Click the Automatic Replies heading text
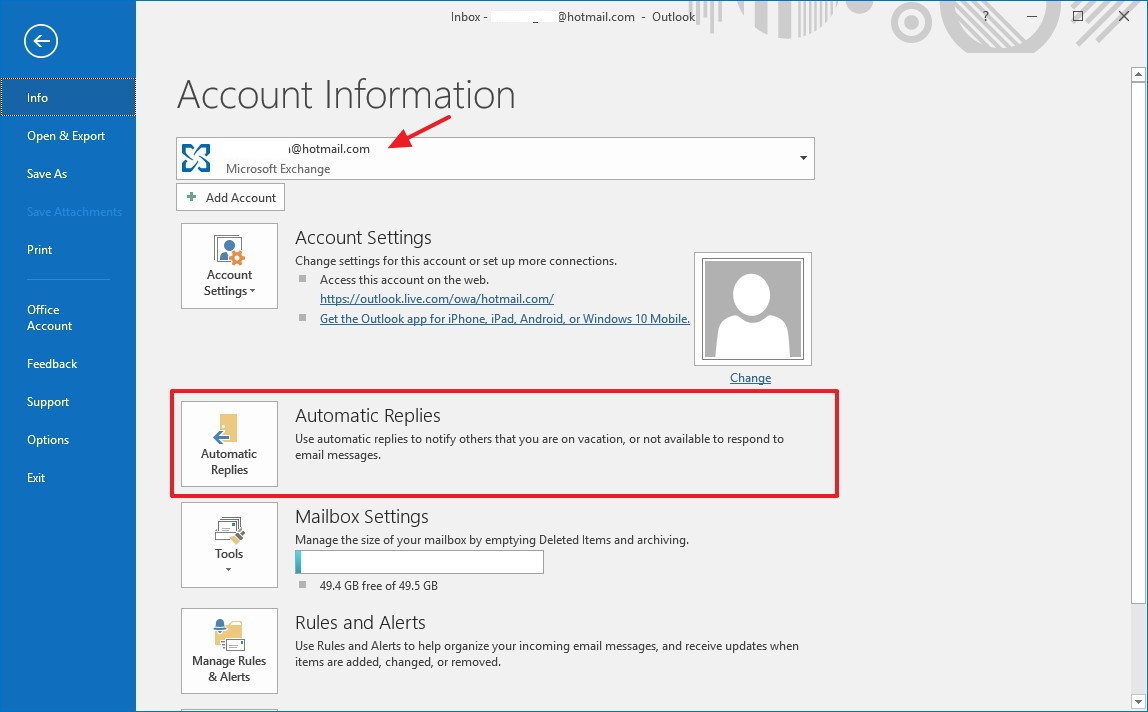The height and width of the screenshot is (712, 1148). (x=368, y=415)
